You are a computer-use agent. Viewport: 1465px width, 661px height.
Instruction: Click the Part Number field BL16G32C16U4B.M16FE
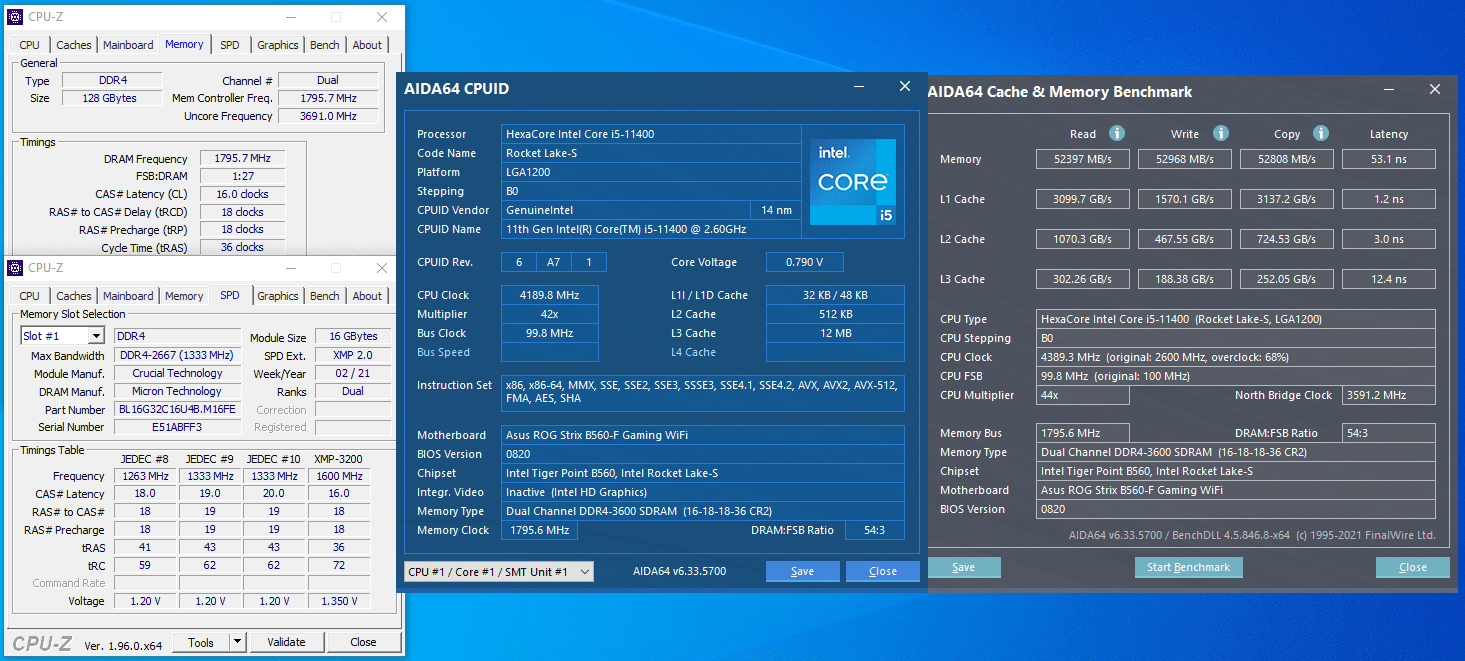pyautogui.click(x=177, y=409)
